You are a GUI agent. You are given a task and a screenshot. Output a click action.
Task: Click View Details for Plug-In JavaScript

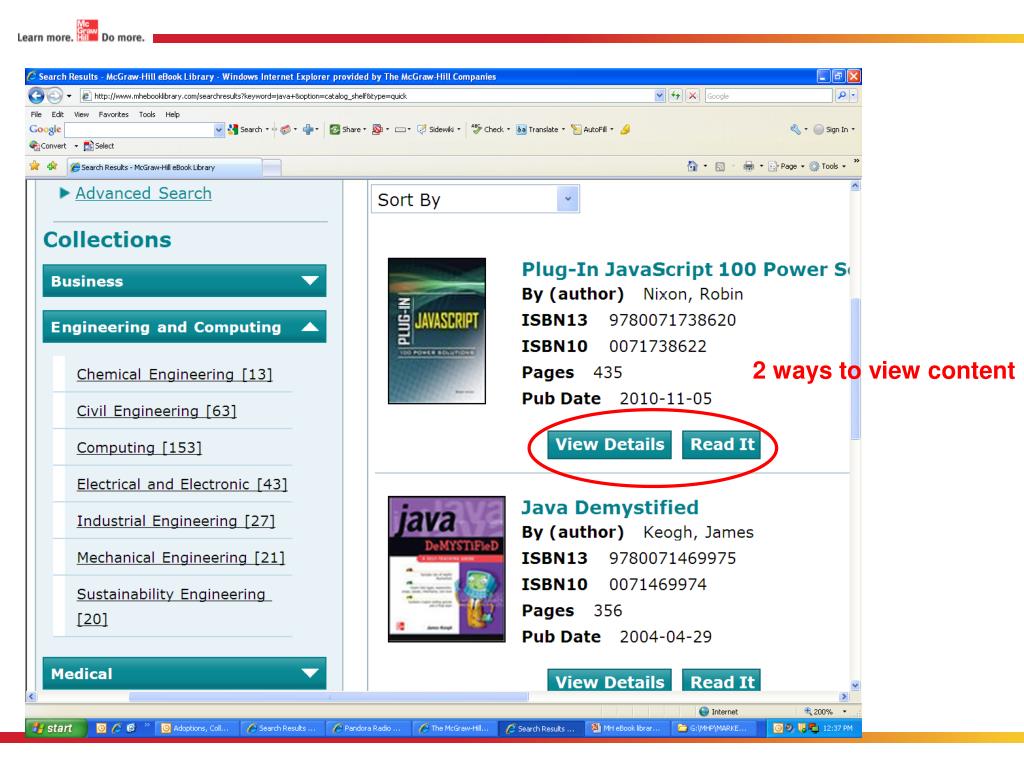[x=609, y=445]
